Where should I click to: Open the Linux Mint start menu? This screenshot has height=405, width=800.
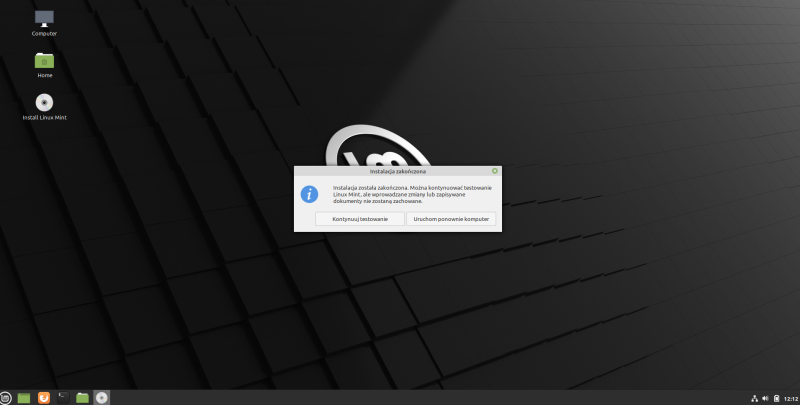click(7, 397)
